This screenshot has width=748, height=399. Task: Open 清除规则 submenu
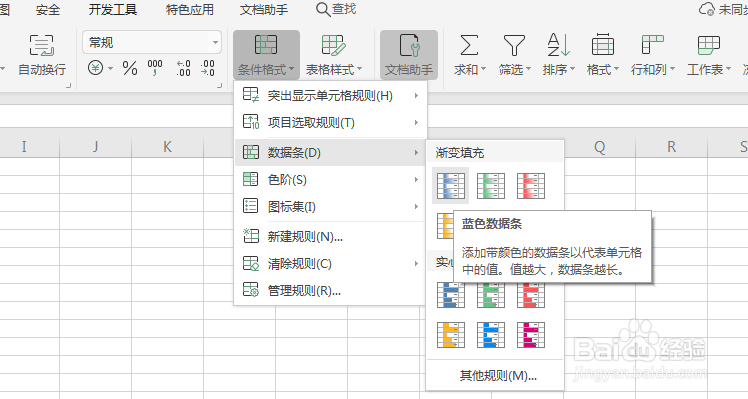[x=330, y=263]
